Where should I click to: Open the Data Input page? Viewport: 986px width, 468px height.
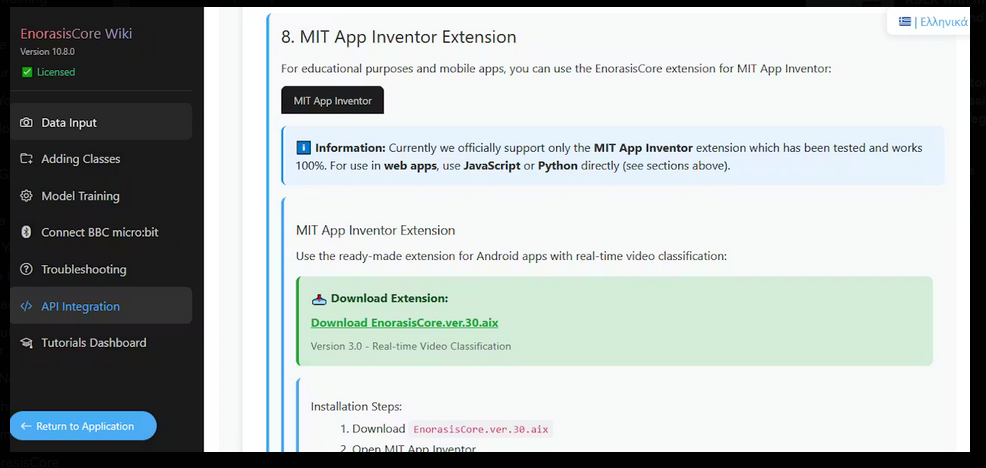[x=101, y=122]
